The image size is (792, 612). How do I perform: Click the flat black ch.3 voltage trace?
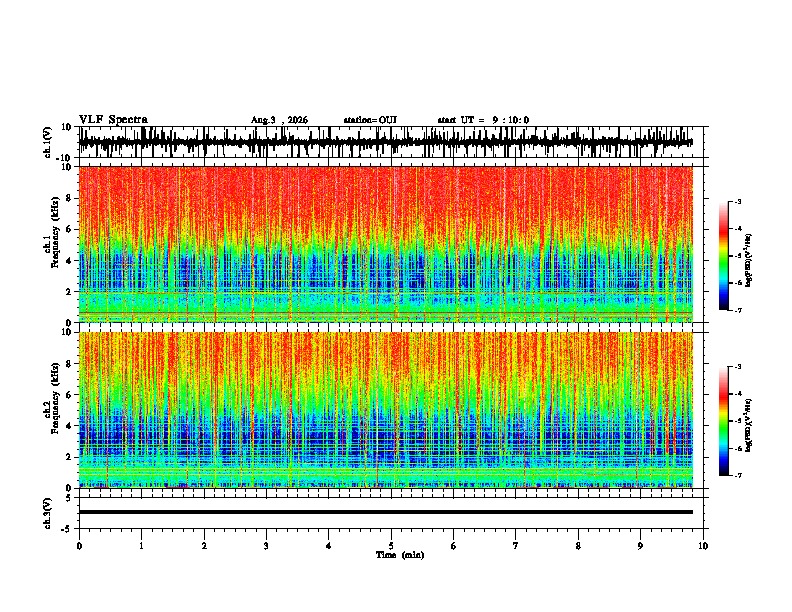click(386, 512)
